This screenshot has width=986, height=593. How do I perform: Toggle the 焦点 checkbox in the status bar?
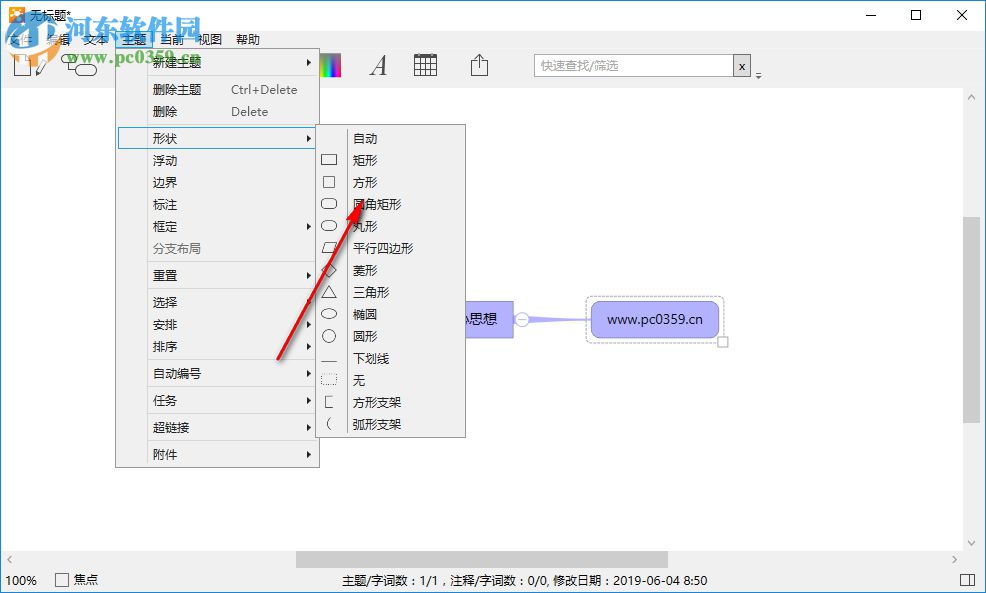[x=61, y=579]
